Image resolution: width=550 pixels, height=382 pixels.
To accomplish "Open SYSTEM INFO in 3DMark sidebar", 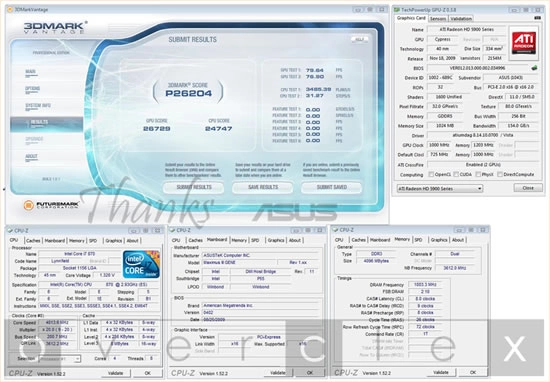I will (x=38, y=106).
